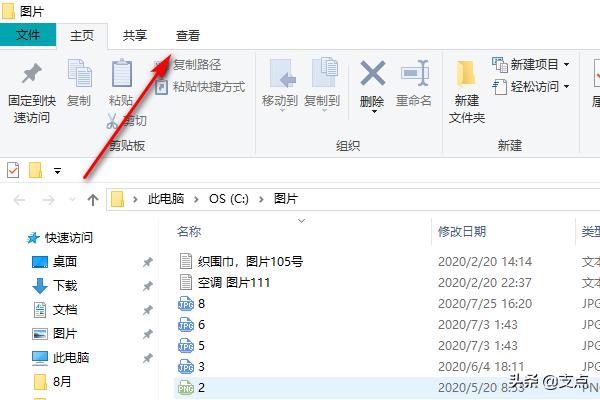Click the 新建文件夹 icon
The height and width of the screenshot is (400, 600).
[x=466, y=73]
